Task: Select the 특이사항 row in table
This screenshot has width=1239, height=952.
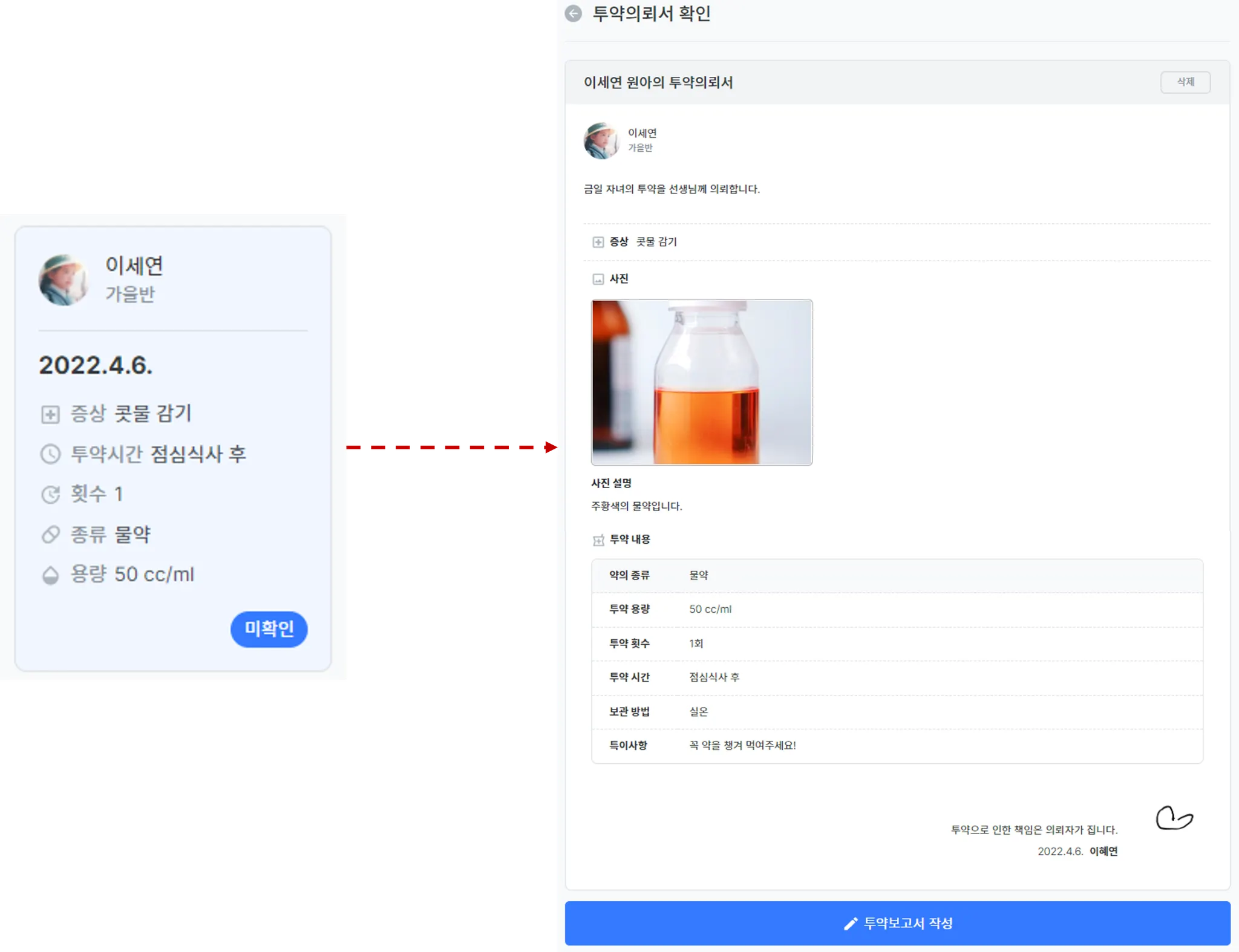Action: tap(897, 745)
